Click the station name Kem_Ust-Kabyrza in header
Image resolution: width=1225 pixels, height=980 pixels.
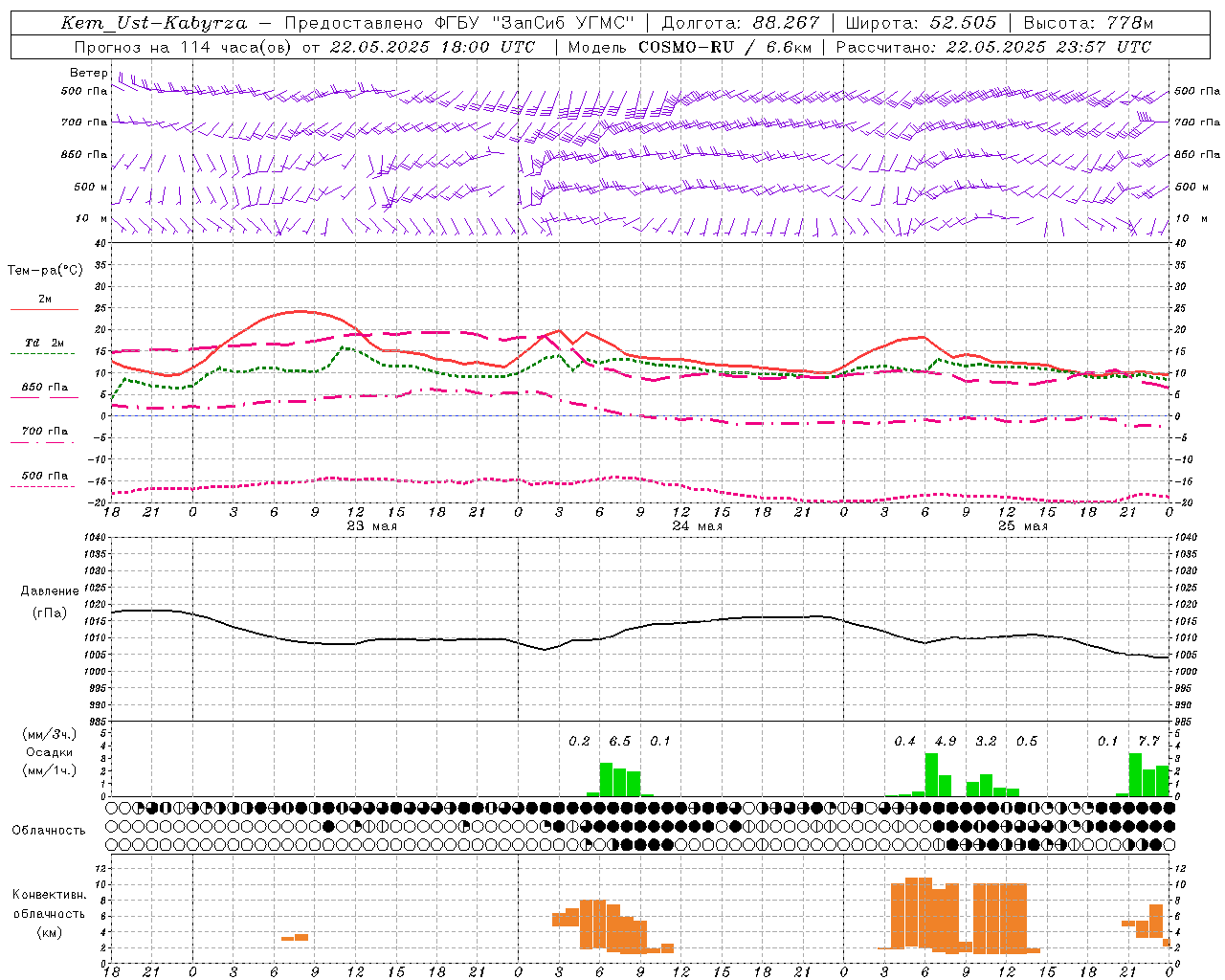pos(153,23)
